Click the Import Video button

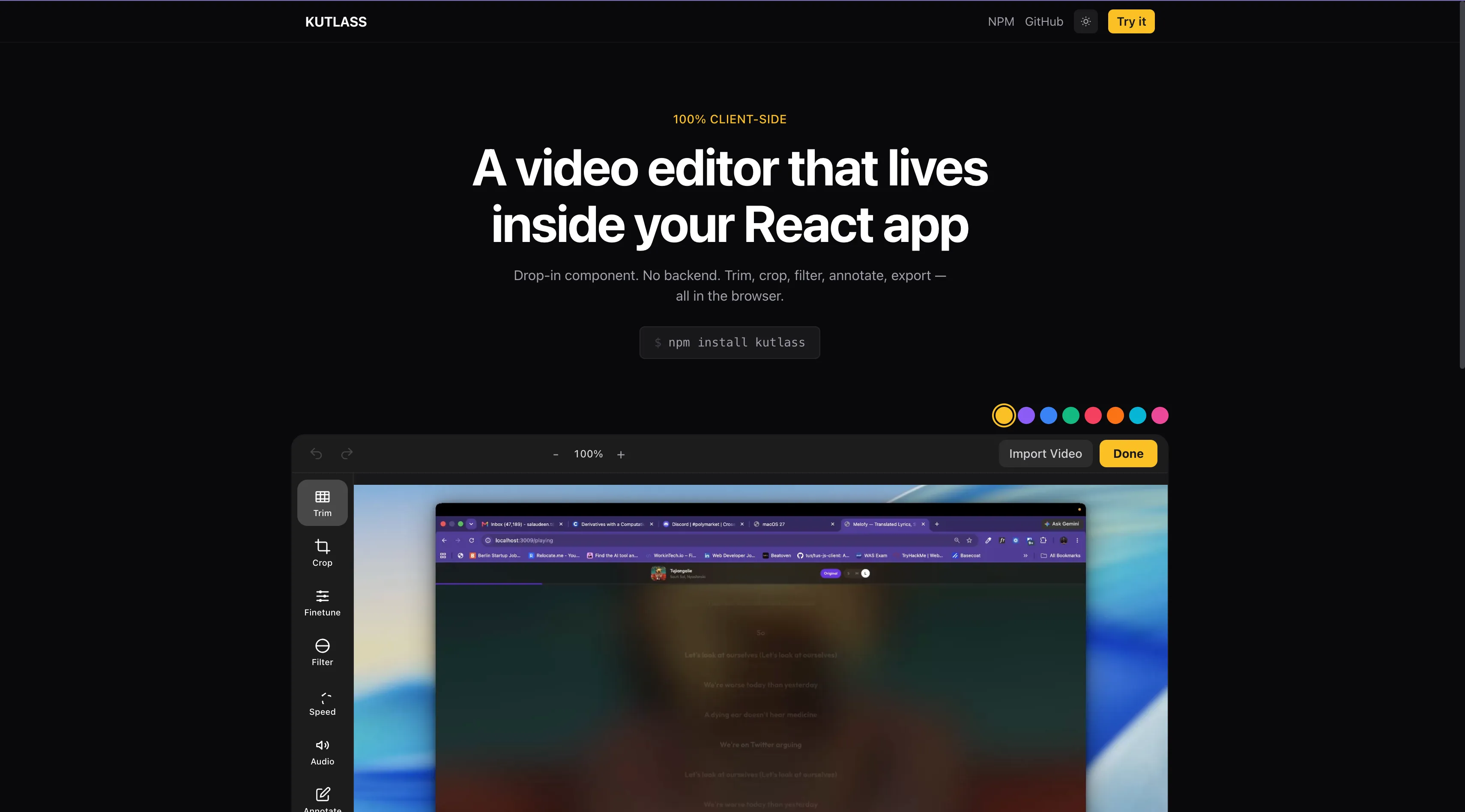point(1045,454)
